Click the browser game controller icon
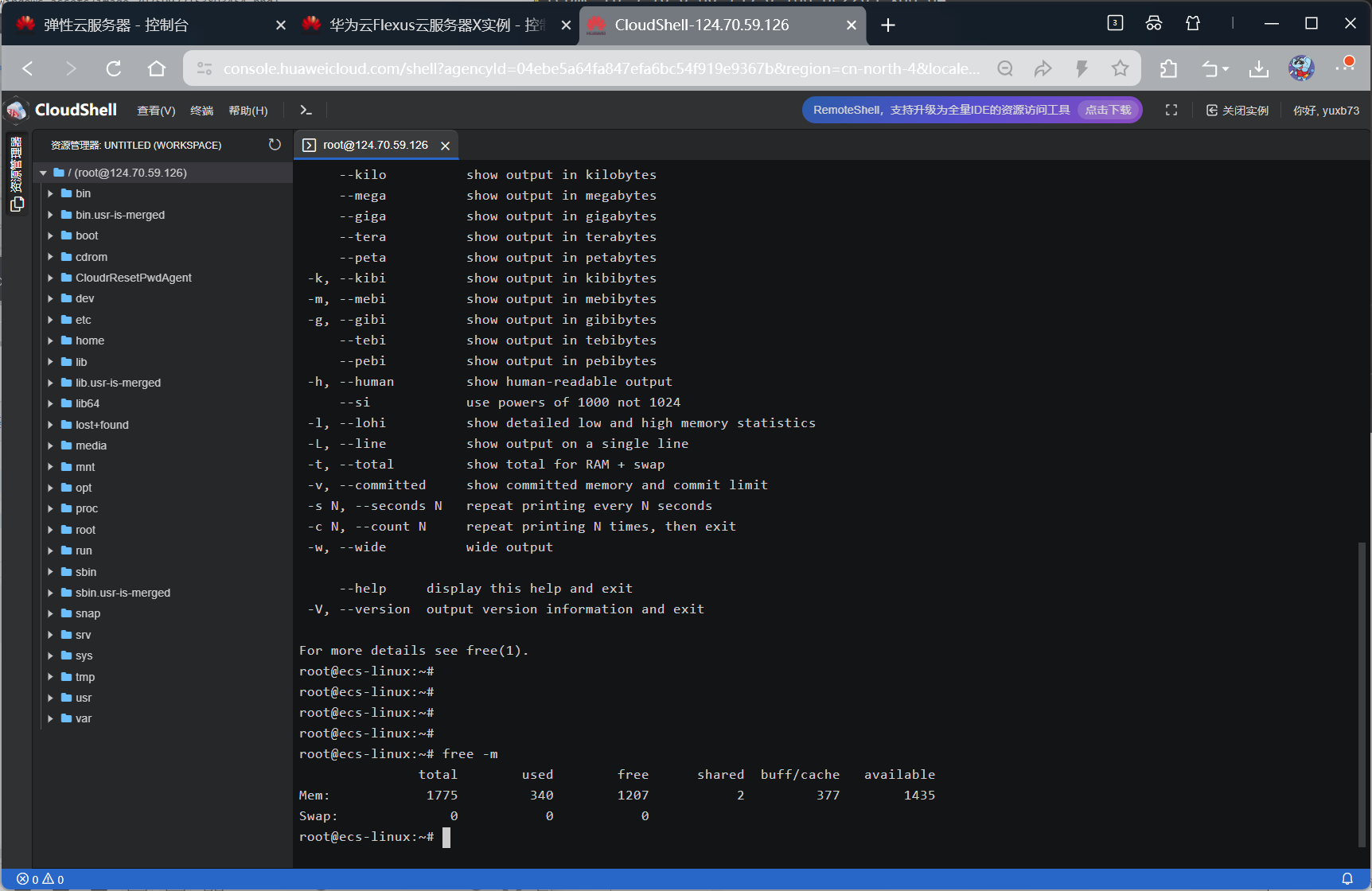 [1154, 23]
